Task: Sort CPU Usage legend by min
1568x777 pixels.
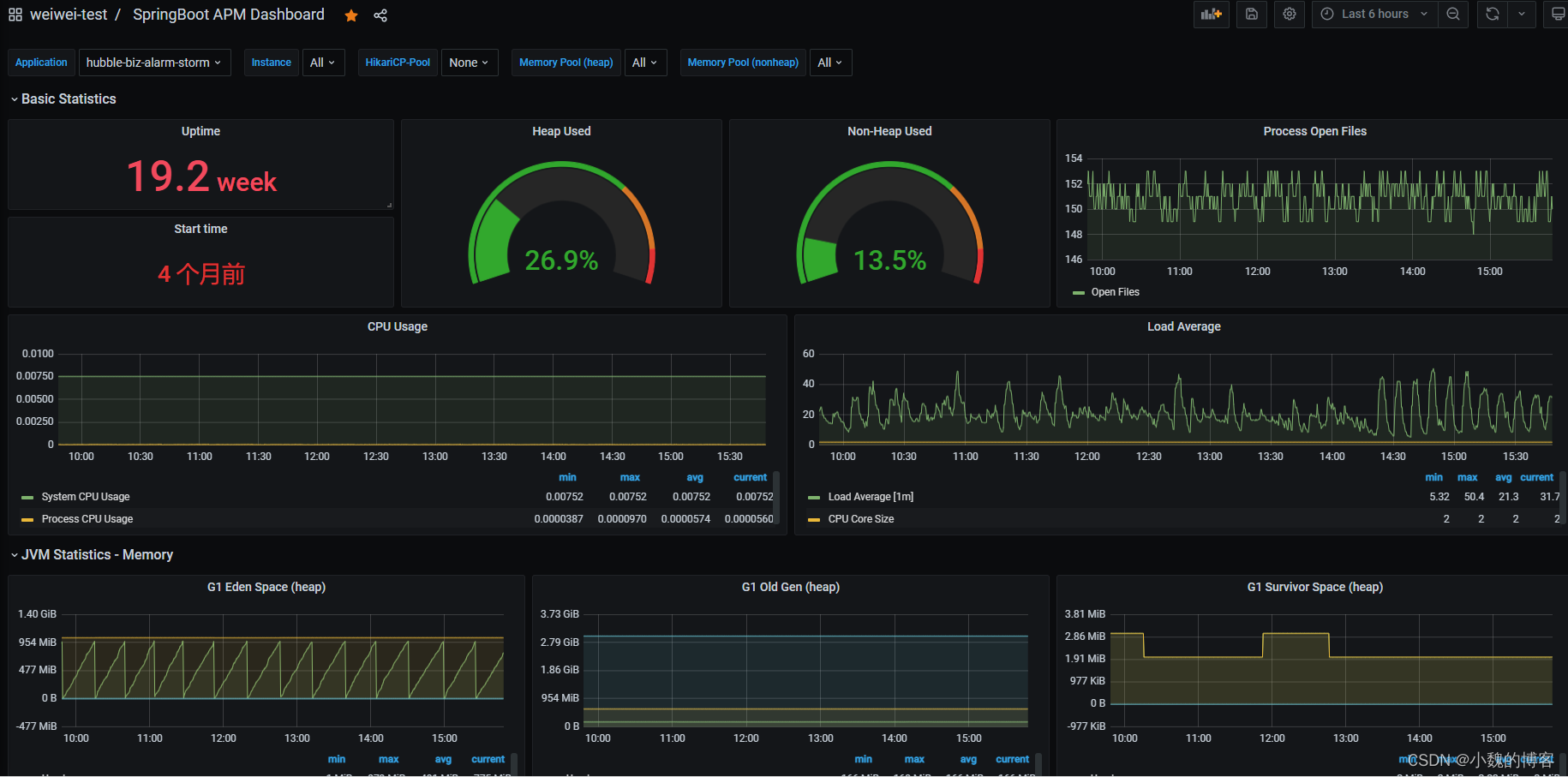Action: (x=567, y=477)
